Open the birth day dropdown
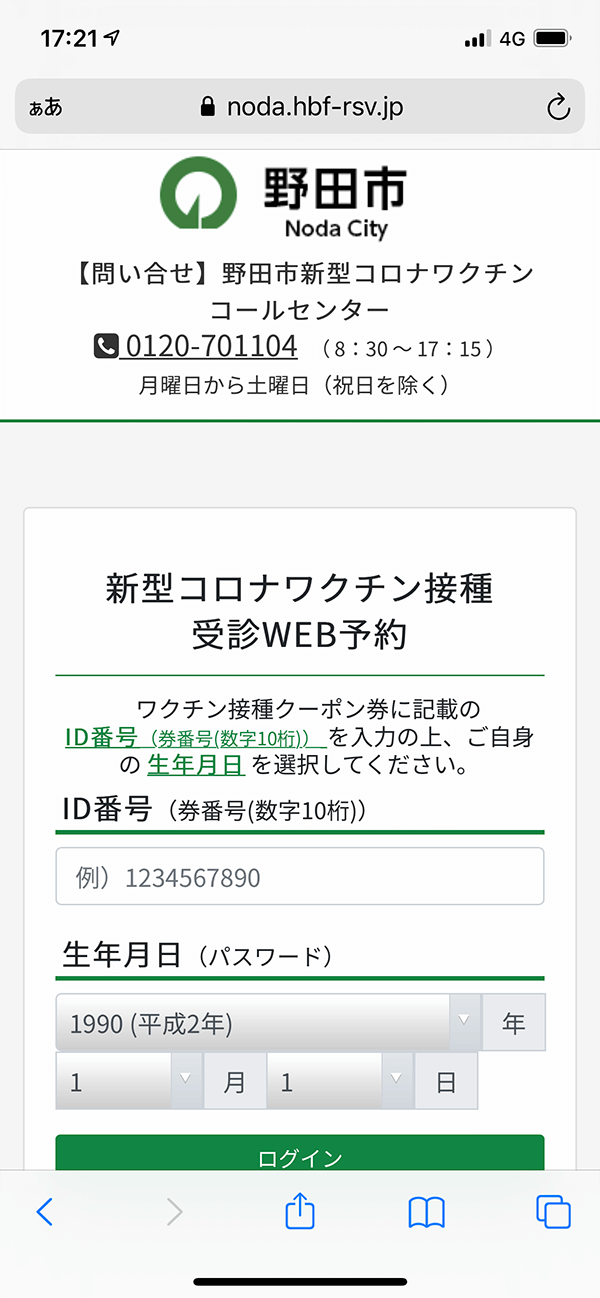This screenshot has width=600, height=1298. (x=340, y=1081)
